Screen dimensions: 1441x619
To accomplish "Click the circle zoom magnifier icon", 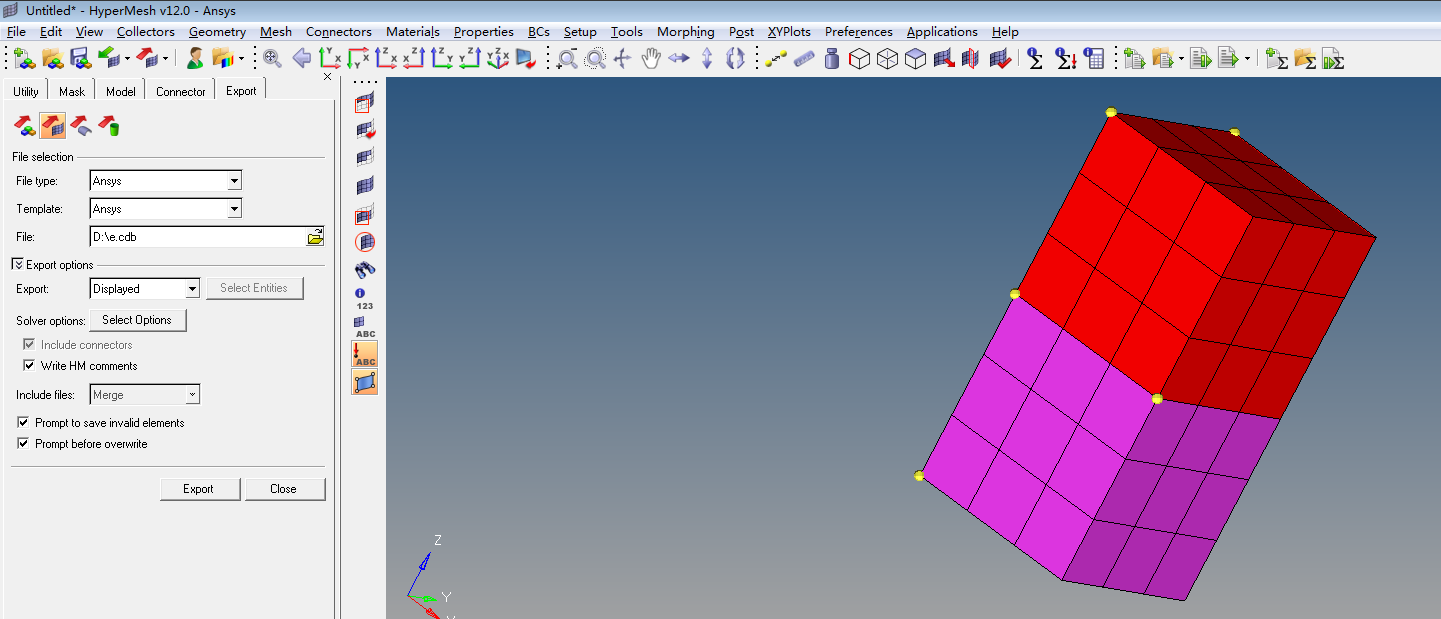I will pos(595,59).
